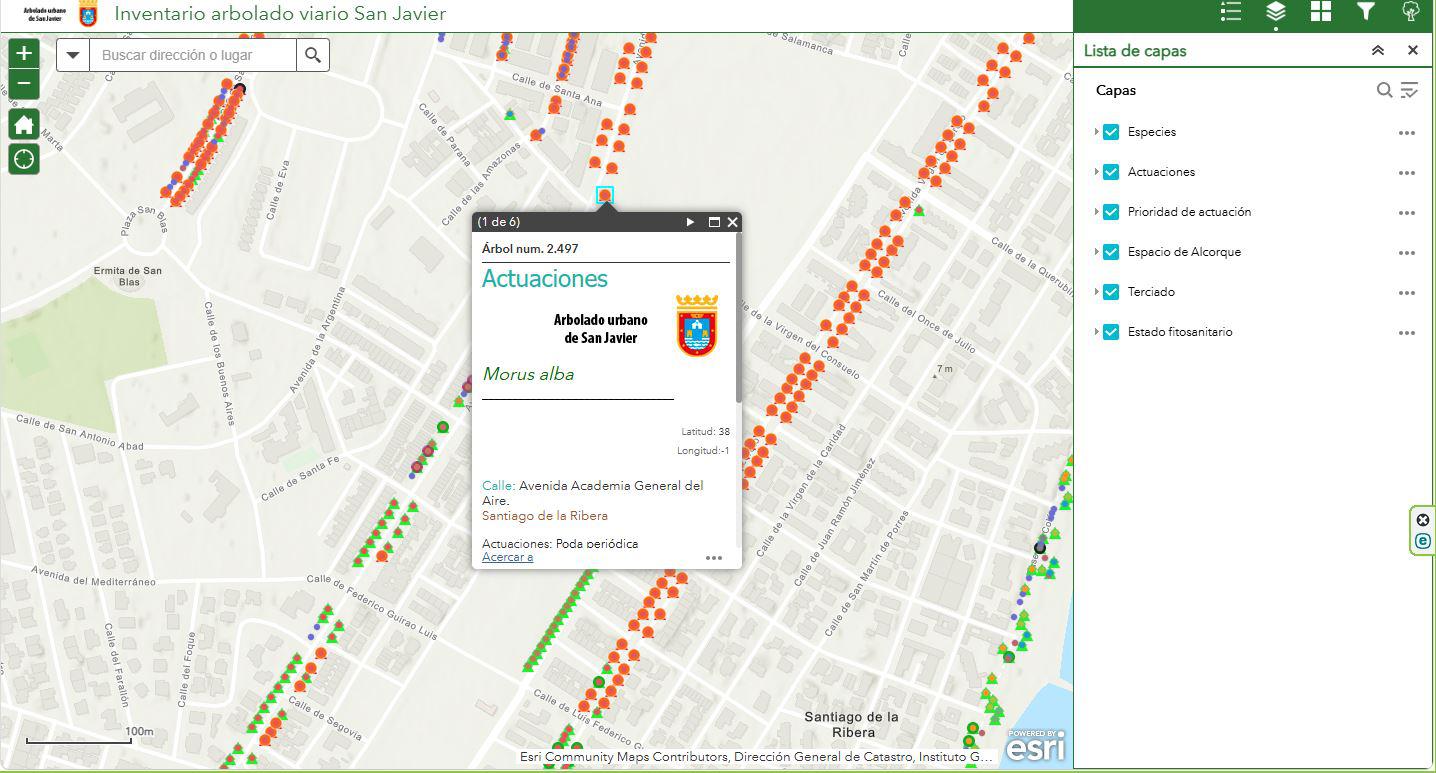Open the Legend widget in header
The image size is (1436, 773).
[1231, 12]
